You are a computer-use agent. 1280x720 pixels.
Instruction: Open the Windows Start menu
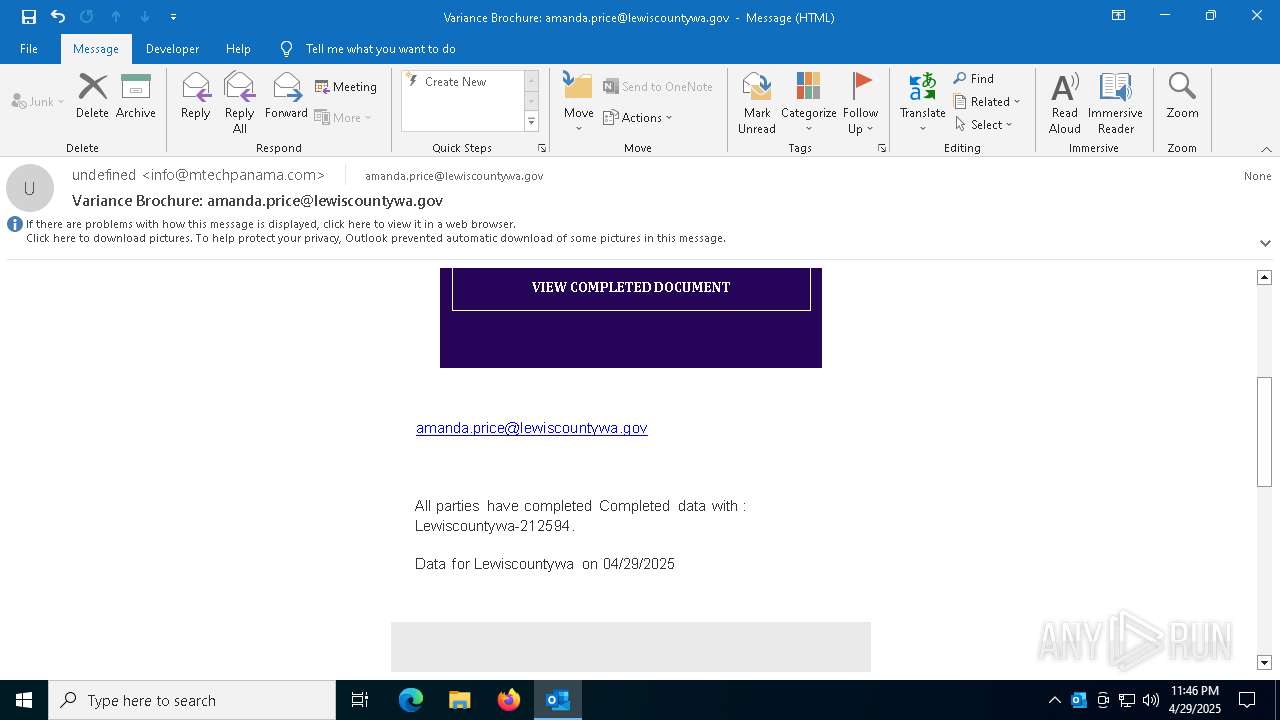[x=24, y=700]
